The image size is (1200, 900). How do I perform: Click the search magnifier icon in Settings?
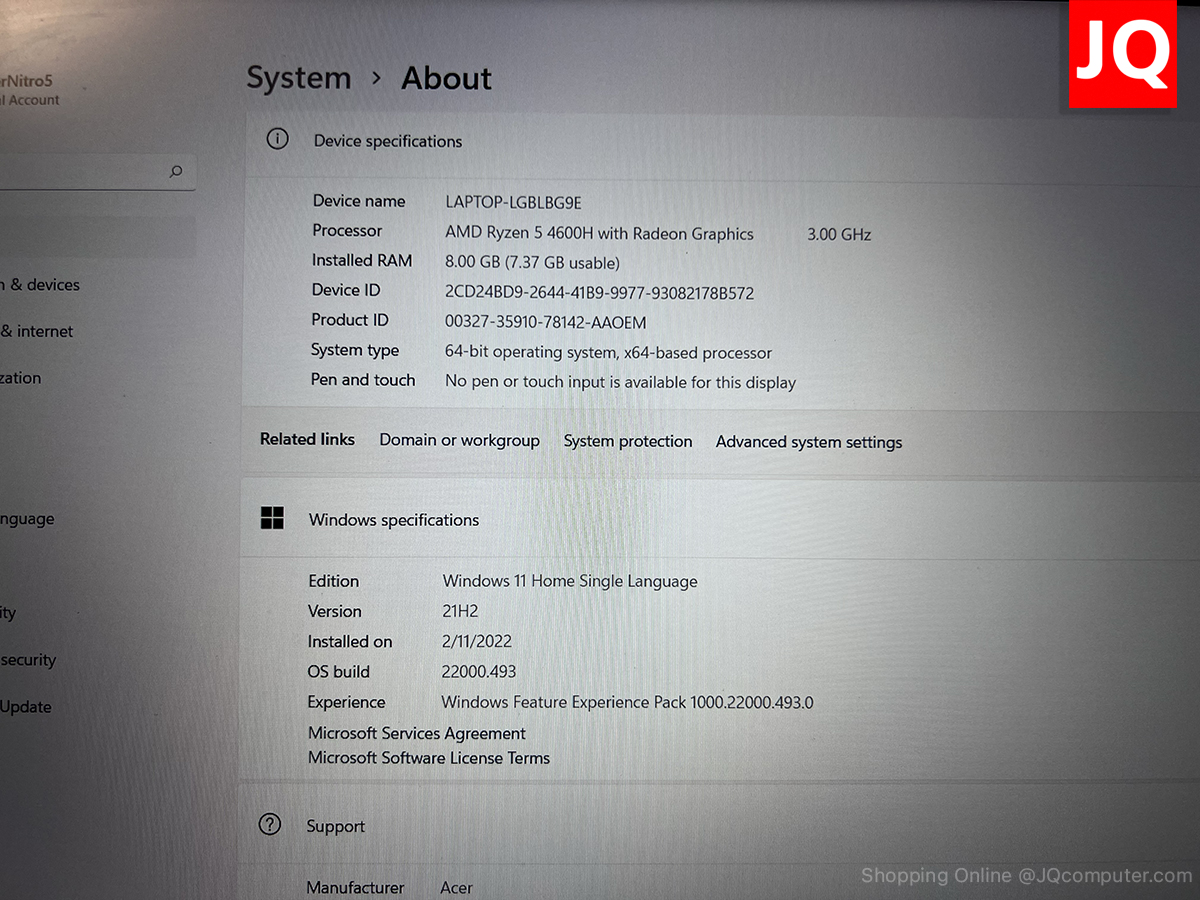(176, 171)
